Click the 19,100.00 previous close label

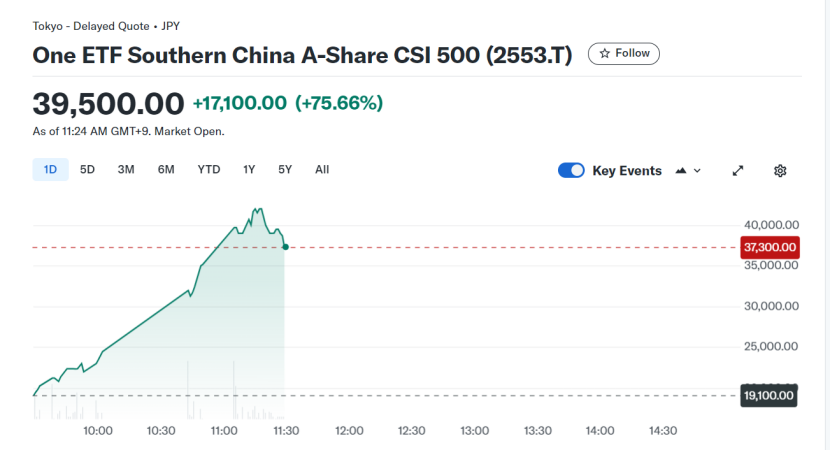(x=770, y=396)
